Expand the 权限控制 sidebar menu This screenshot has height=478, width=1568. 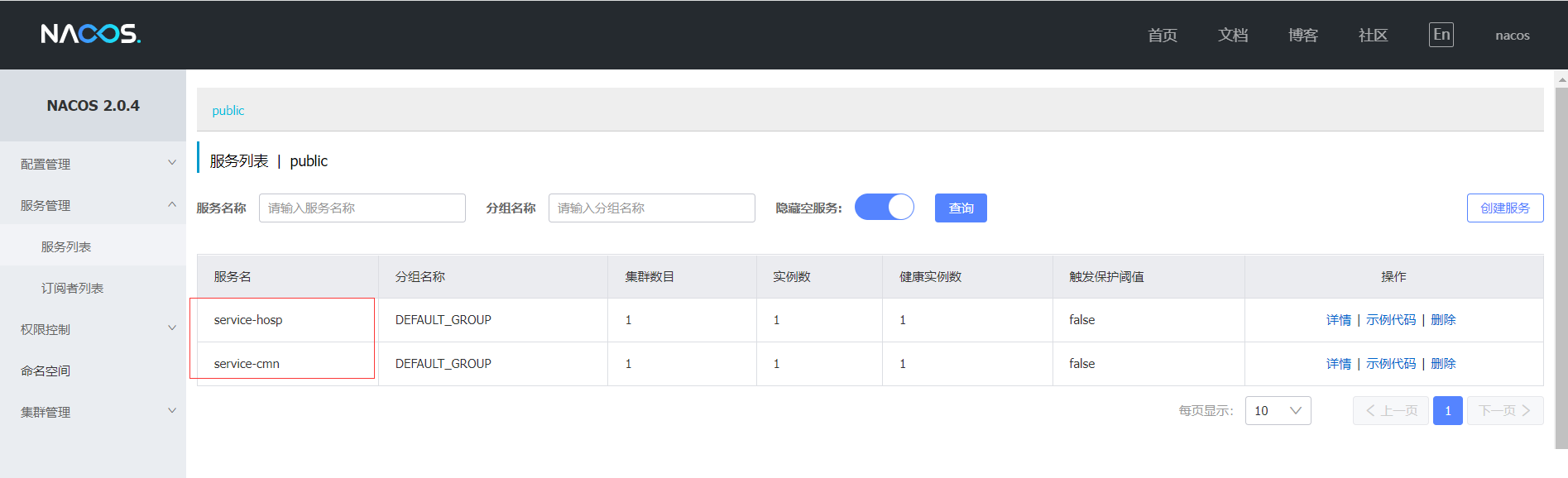click(x=93, y=329)
